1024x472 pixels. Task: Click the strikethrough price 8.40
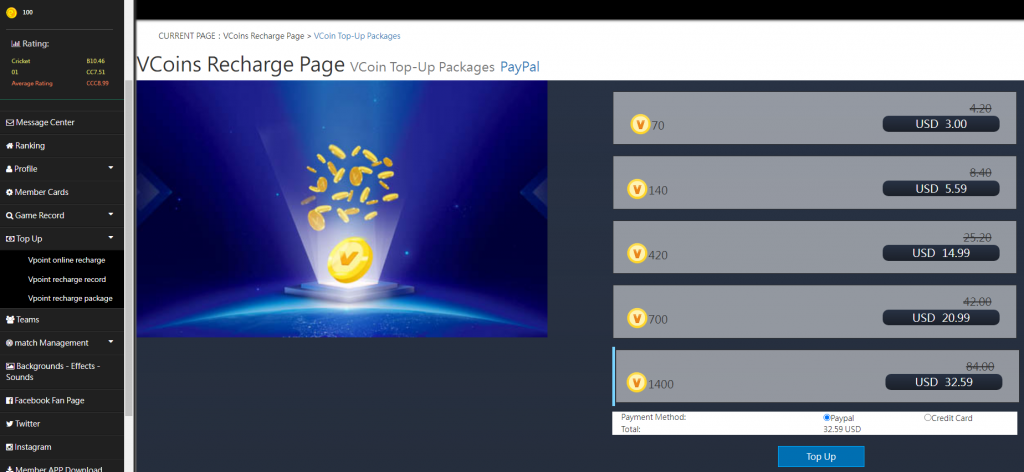(x=981, y=173)
